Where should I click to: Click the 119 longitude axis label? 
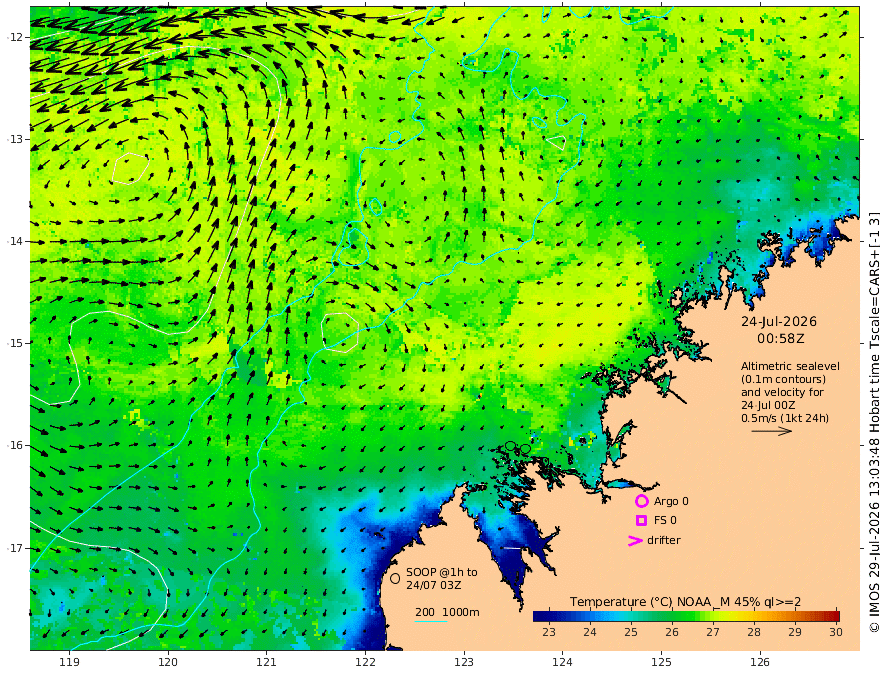click(69, 663)
